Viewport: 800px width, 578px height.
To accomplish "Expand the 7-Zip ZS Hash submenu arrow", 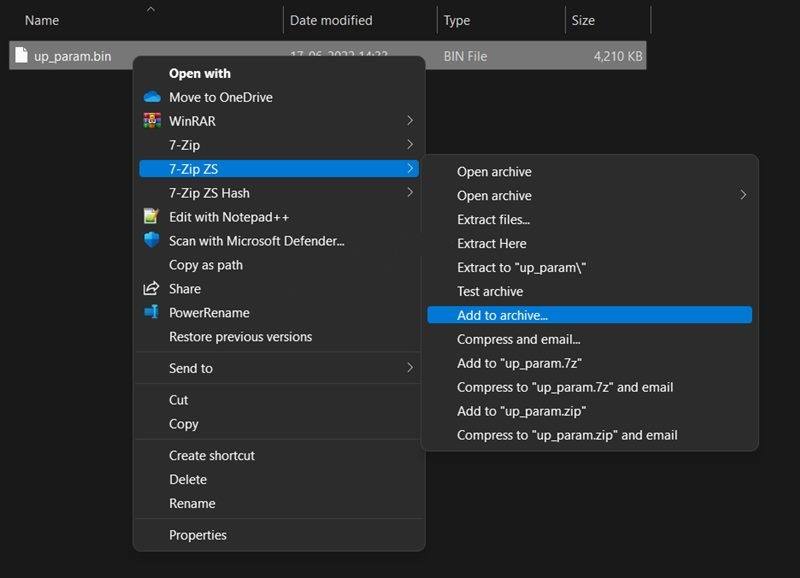I will point(410,192).
